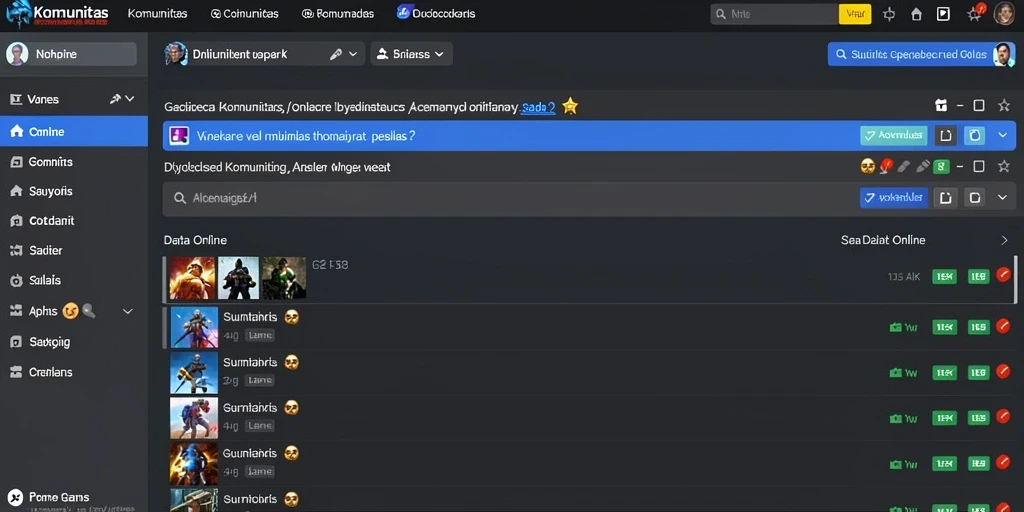This screenshot has height=512, width=1024.
Task: Expand the chevron at end of blue row
Action: pos(1003,135)
